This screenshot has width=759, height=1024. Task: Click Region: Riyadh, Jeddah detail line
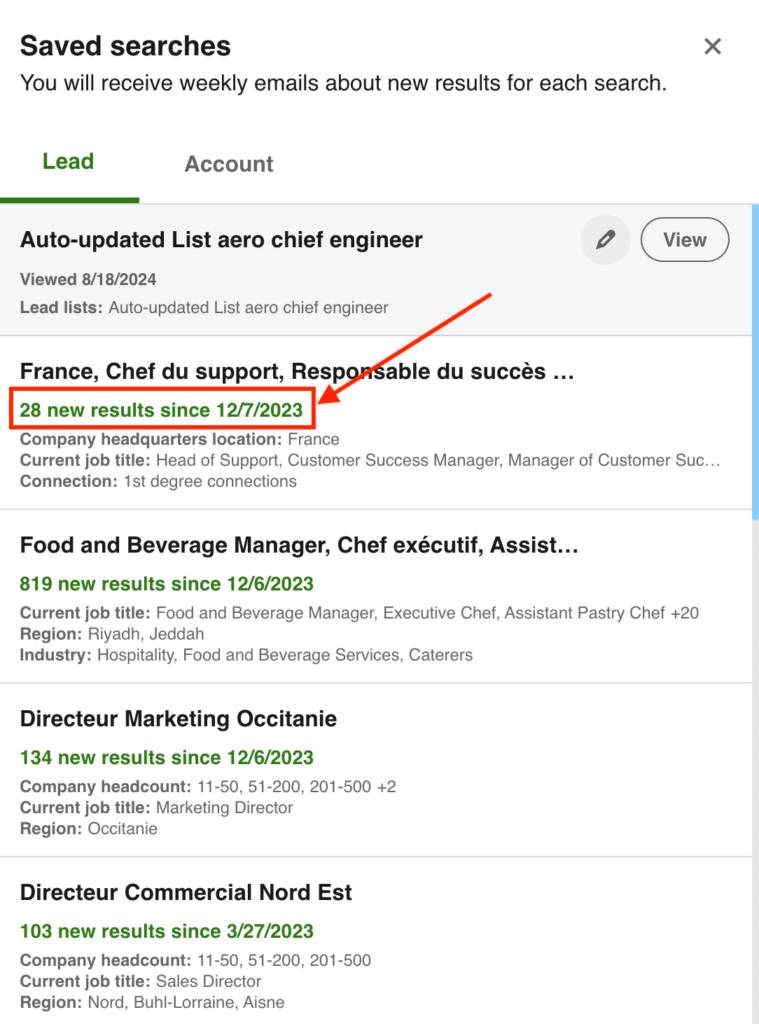pos(112,634)
